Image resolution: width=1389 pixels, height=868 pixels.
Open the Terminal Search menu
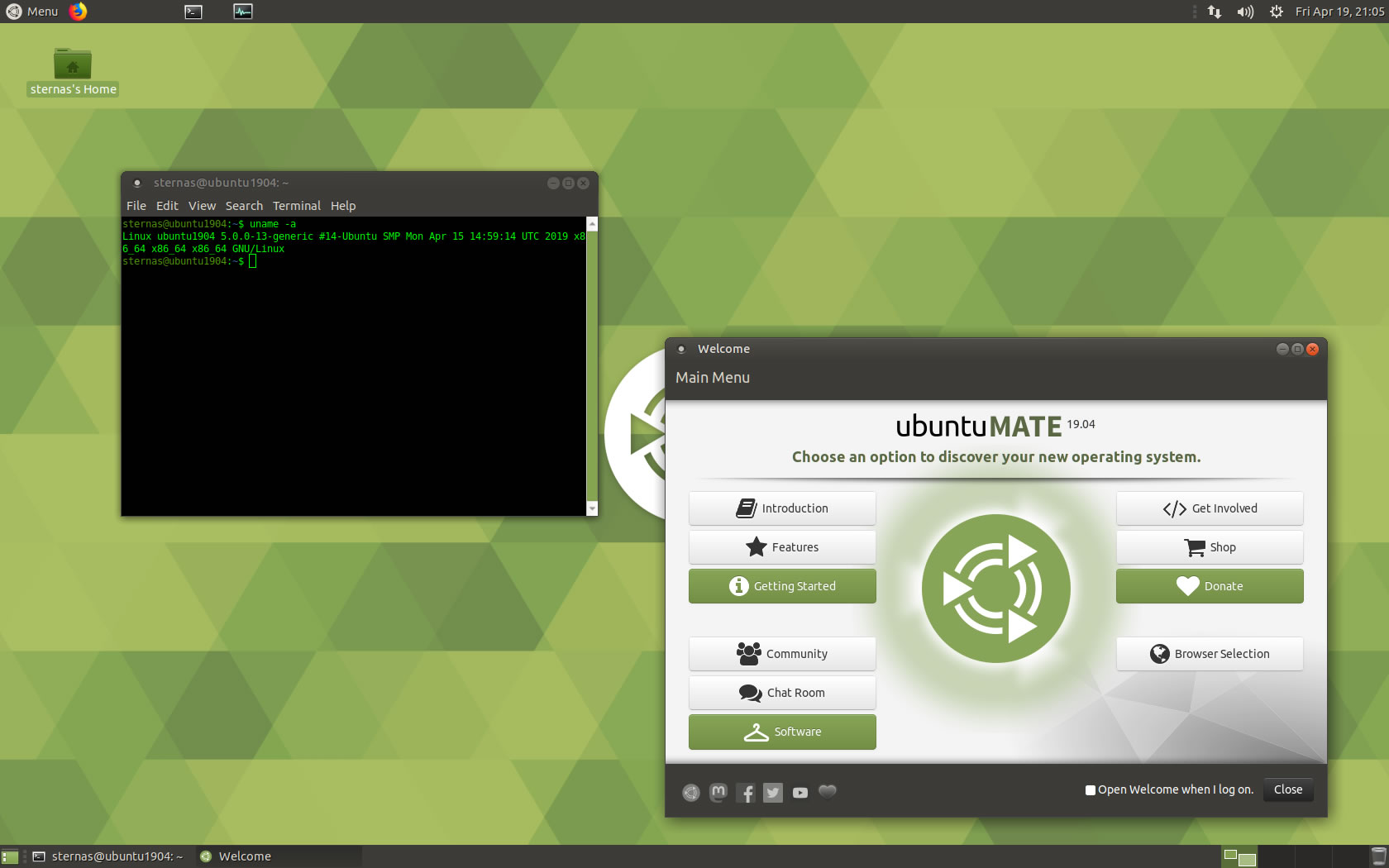coord(244,206)
